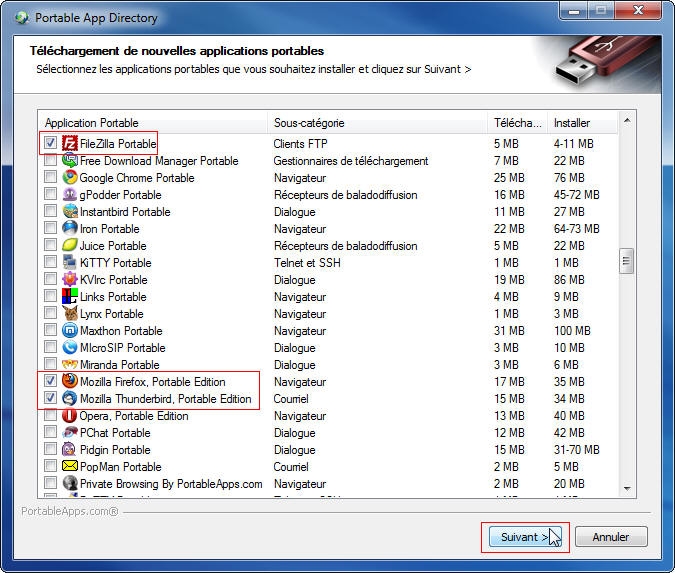The image size is (675, 573).
Task: Select the KVIrc Portable row name
Action: (x=114, y=280)
